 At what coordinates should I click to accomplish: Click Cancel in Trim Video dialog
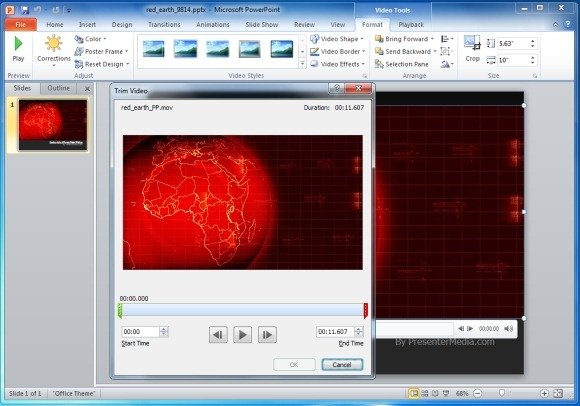click(x=342, y=365)
